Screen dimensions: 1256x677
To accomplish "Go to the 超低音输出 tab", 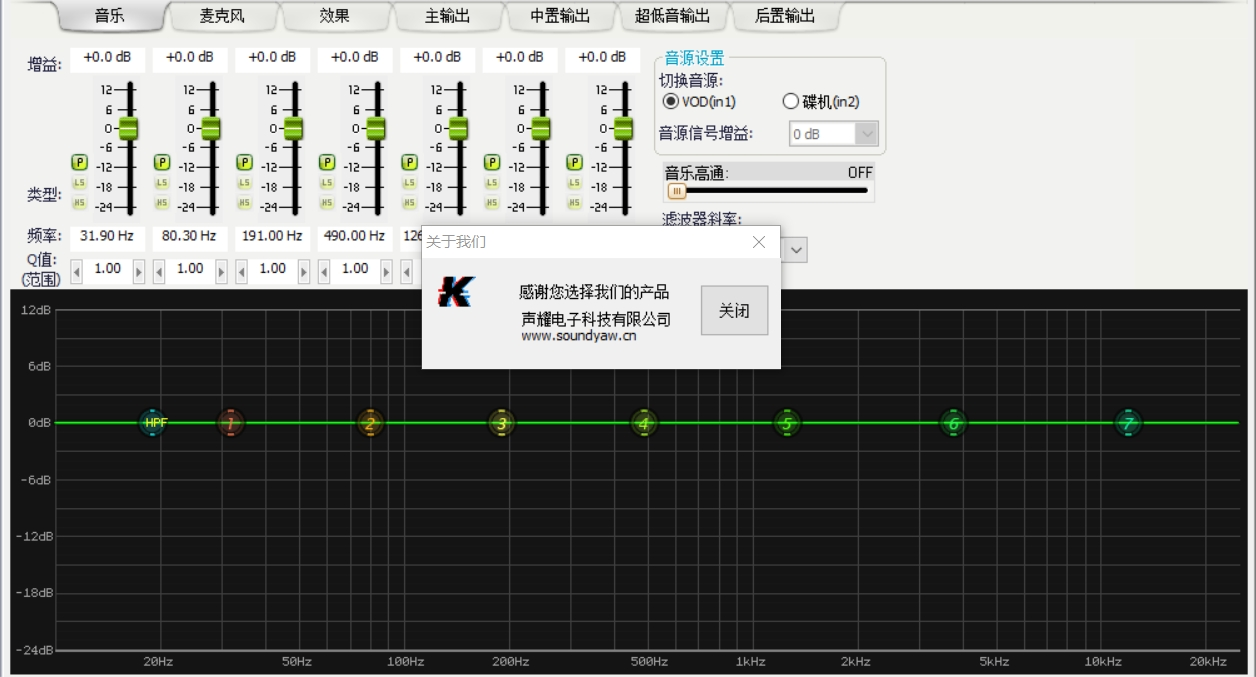I will click(x=672, y=16).
